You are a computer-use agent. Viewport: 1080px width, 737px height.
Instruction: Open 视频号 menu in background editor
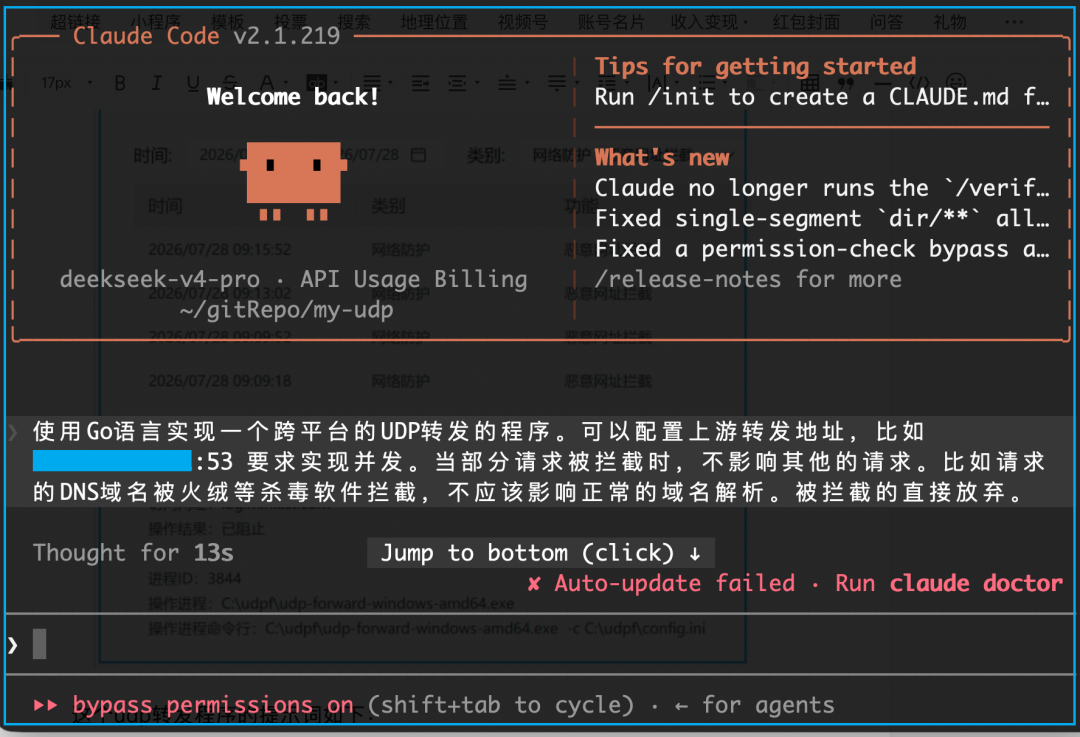tap(523, 22)
